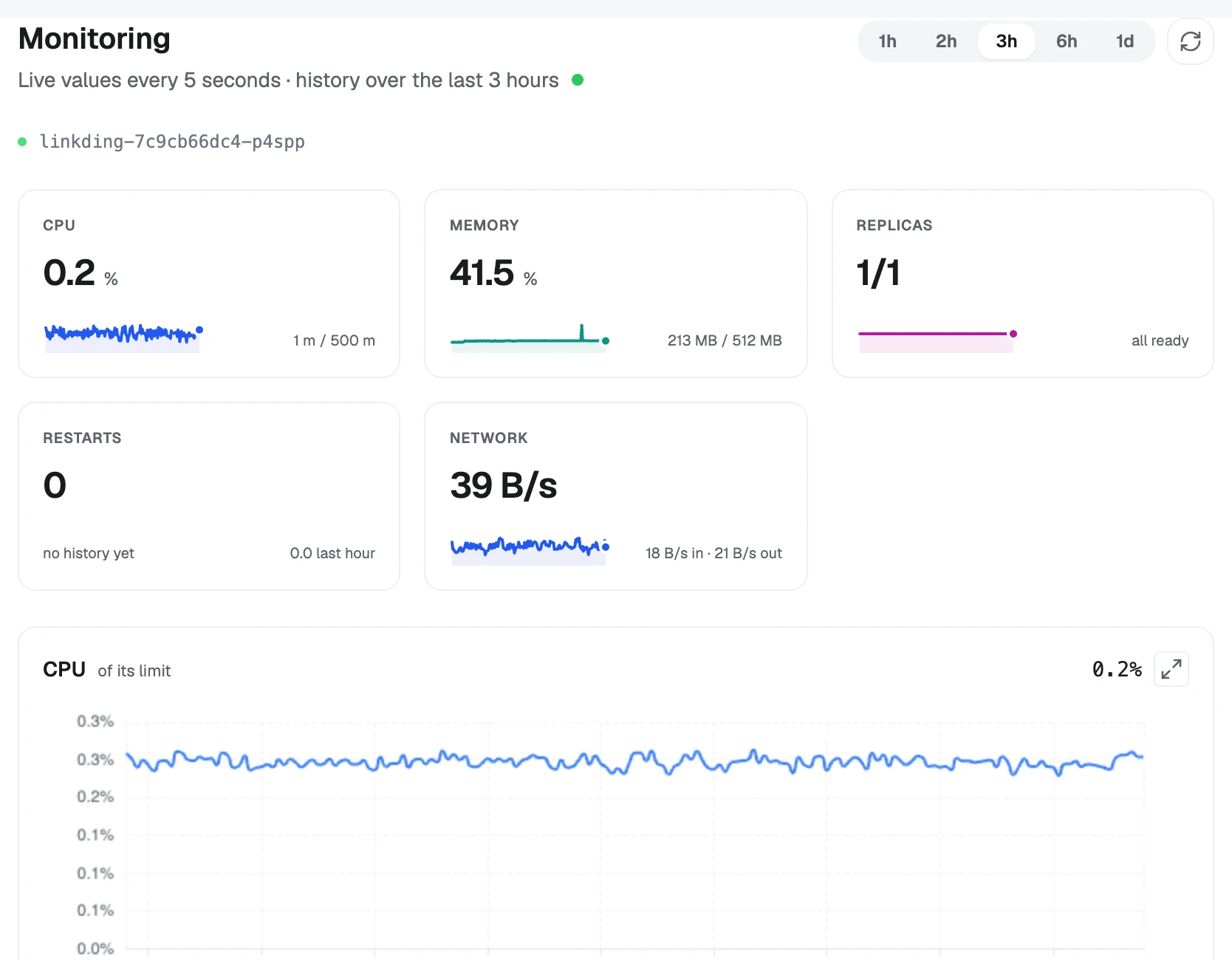This screenshot has height=960, width=1232.
Task: Click the 1/1 replicas value
Action: pos(878,272)
